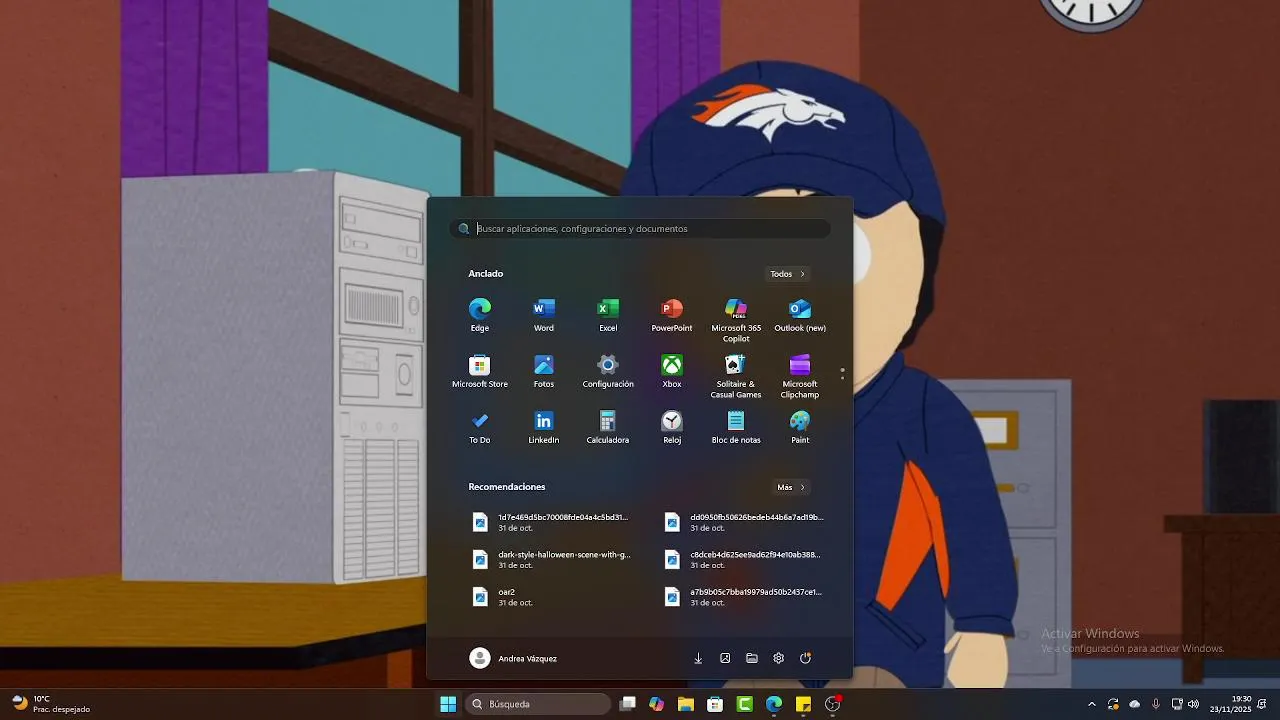
Task: Open the LinkedIn pinned app
Action: pos(544,427)
